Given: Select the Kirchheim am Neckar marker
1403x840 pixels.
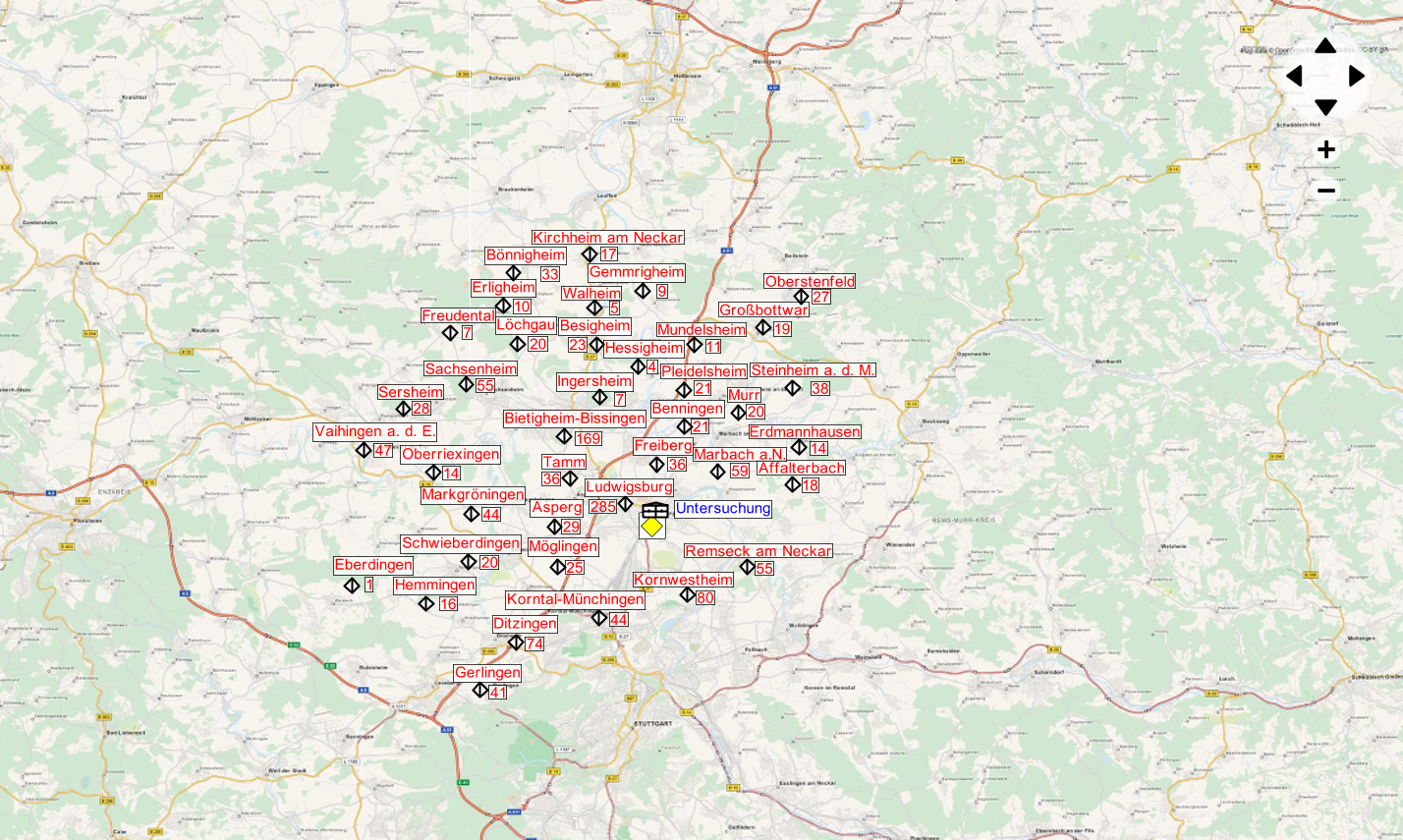Looking at the screenshot, I should point(590,252).
